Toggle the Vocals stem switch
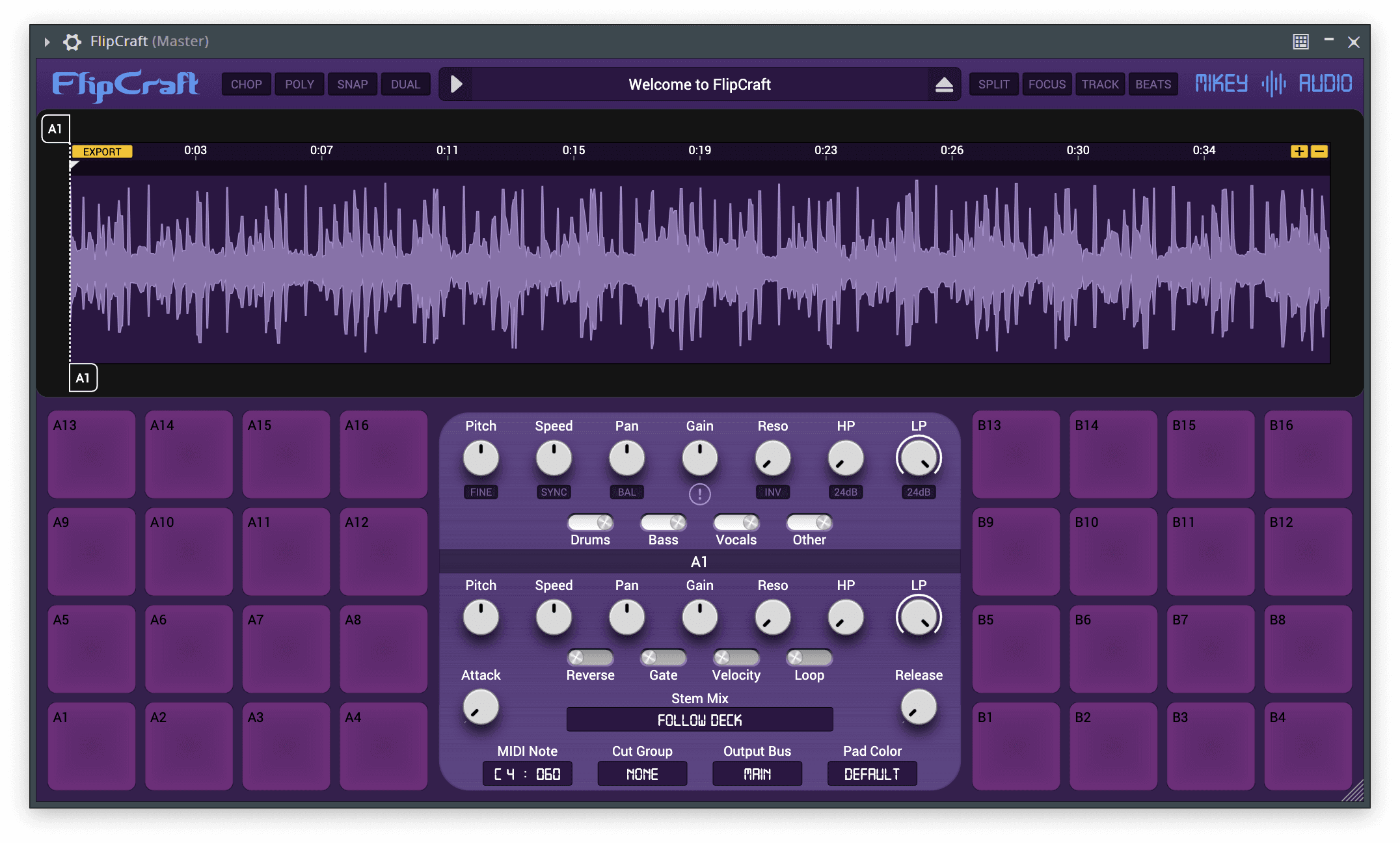The height and width of the screenshot is (843, 1400). point(736,522)
